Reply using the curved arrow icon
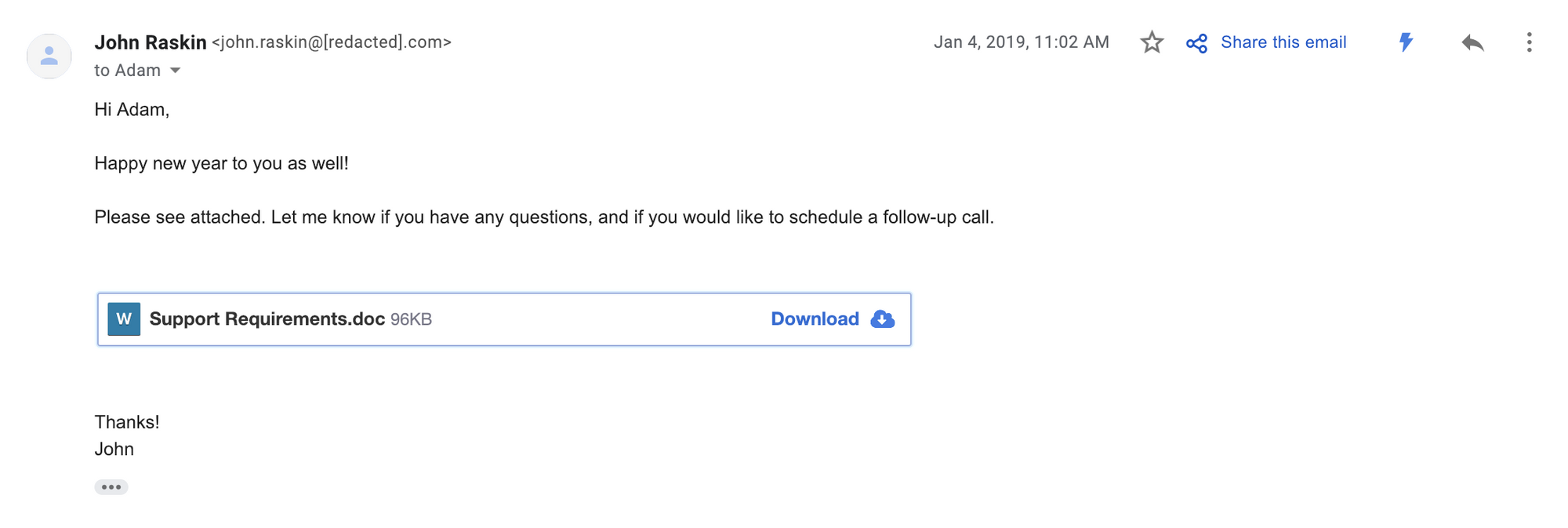 1473,42
